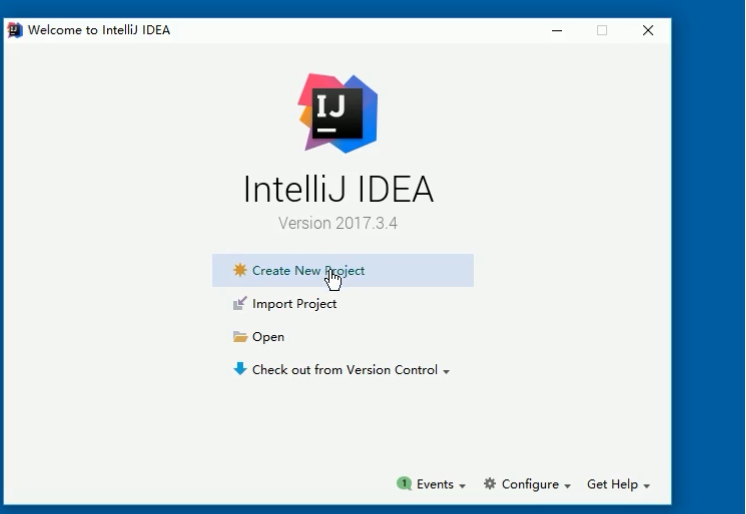Image resolution: width=746 pixels, height=514 pixels.
Task: Click the large IntelliJ IDEA logo
Action: pos(338,113)
